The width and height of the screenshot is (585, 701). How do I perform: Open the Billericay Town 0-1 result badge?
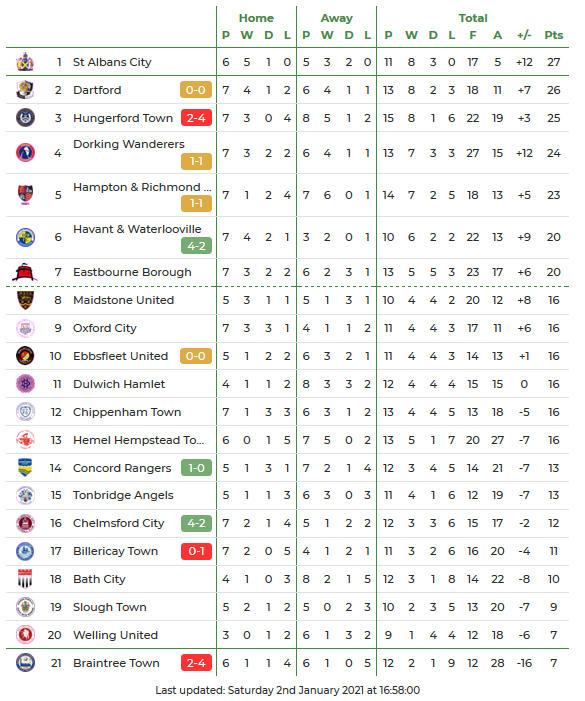196,551
